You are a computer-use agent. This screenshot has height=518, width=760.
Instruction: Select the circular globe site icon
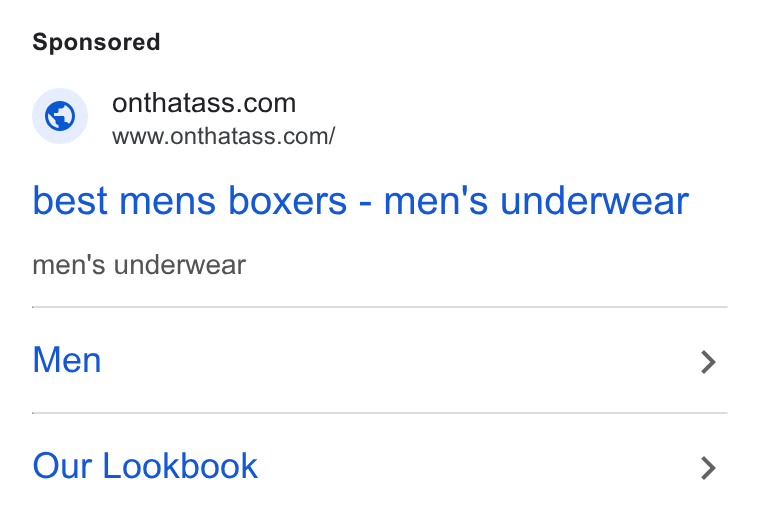coord(60,116)
